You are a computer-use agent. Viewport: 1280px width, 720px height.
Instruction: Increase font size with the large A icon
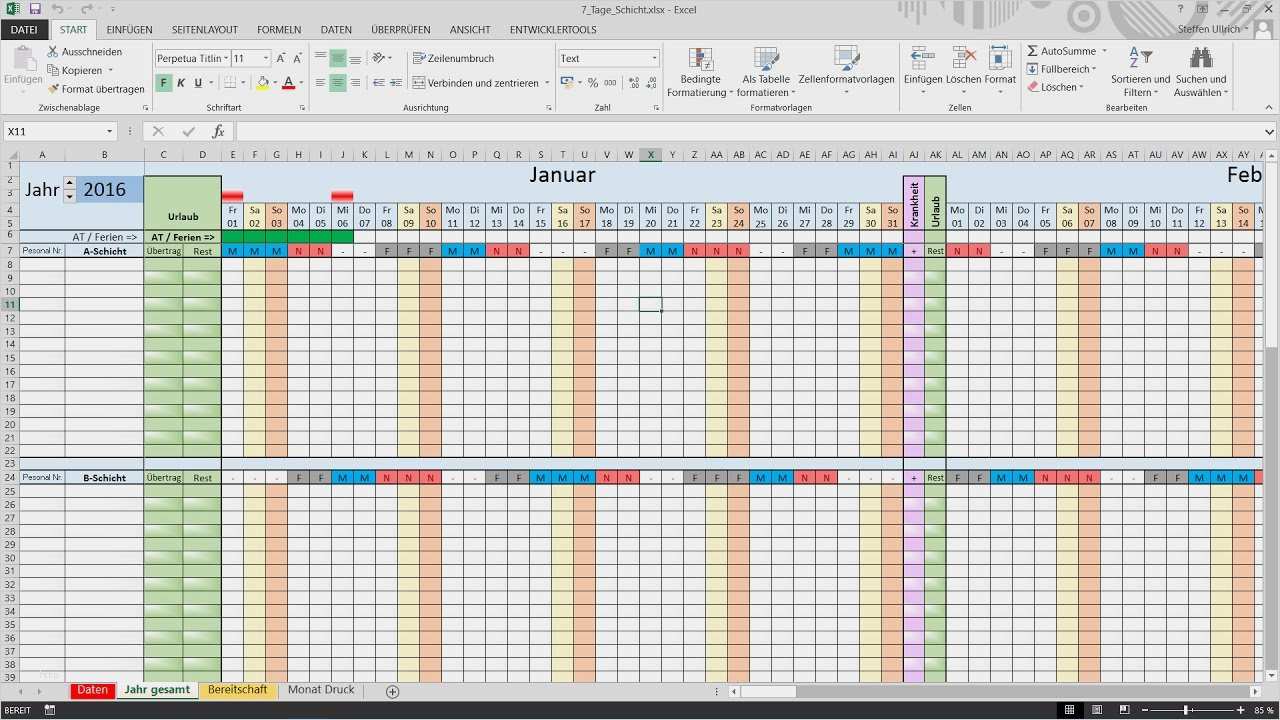coord(281,58)
